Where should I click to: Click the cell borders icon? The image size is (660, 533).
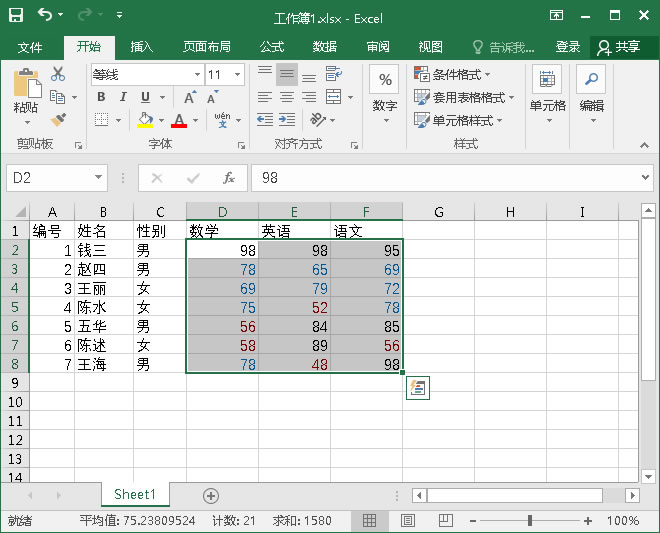101,120
